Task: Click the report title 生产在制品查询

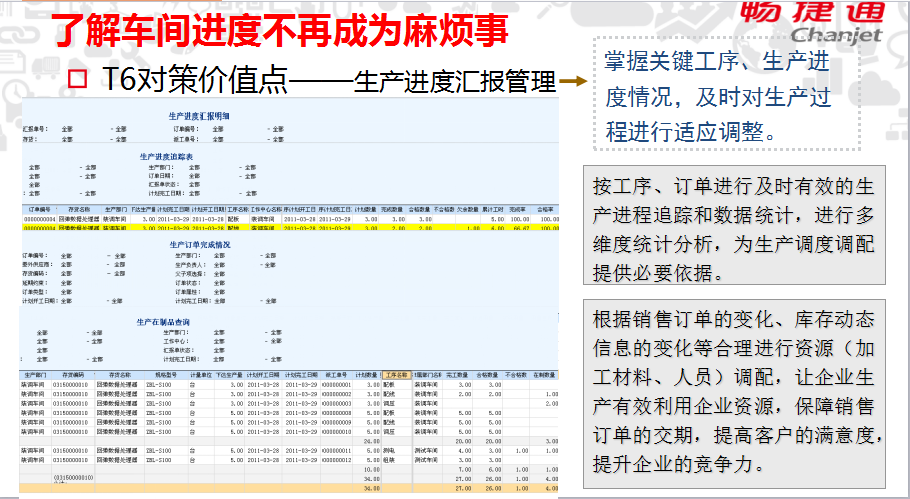Action: click(163, 322)
